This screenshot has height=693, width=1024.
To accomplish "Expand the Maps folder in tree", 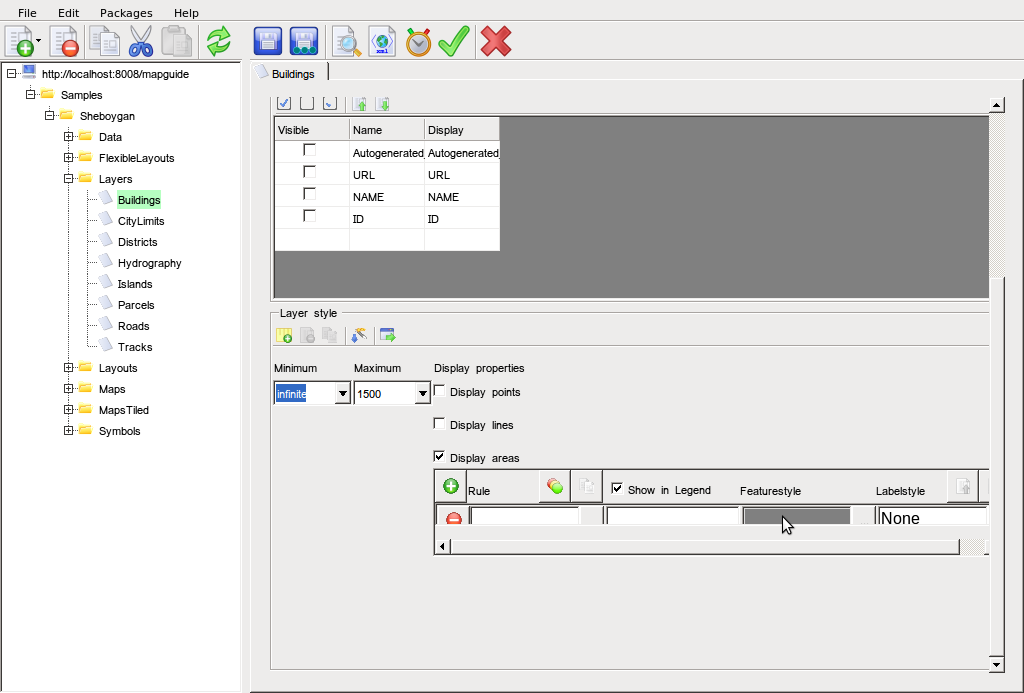I will click(x=69, y=389).
